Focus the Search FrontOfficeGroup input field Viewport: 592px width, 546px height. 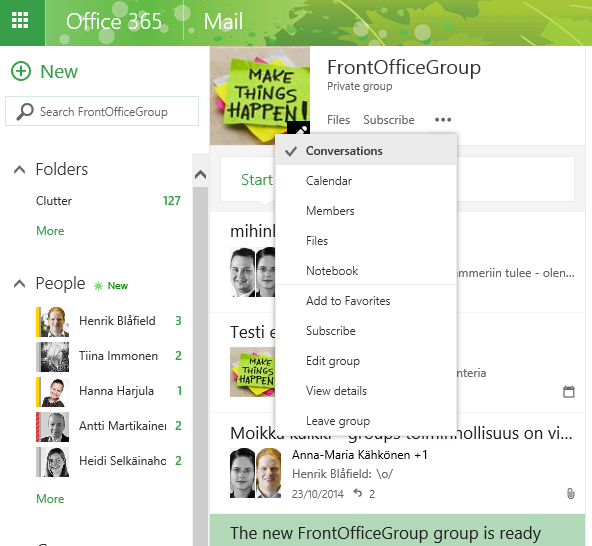102,111
